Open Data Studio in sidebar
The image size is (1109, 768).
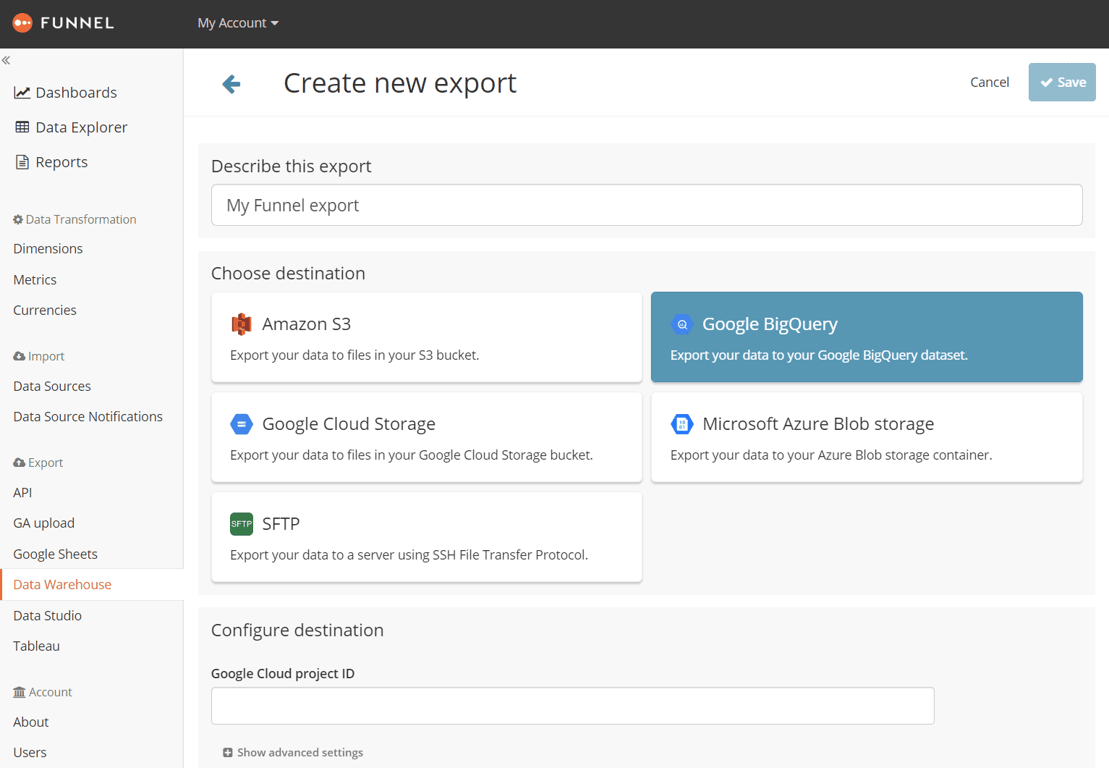pos(47,616)
